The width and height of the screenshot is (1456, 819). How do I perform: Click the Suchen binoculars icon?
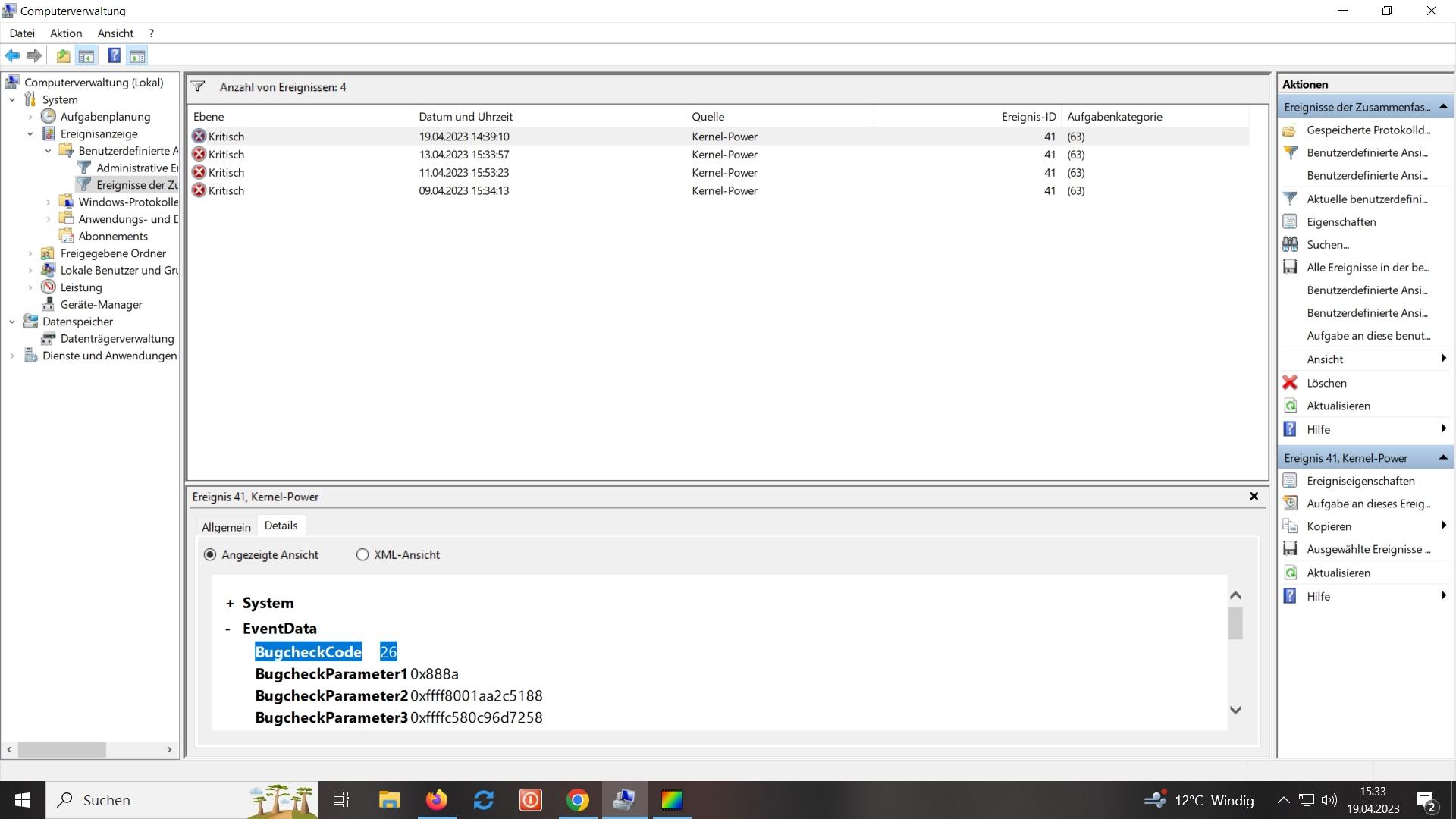coord(1290,244)
